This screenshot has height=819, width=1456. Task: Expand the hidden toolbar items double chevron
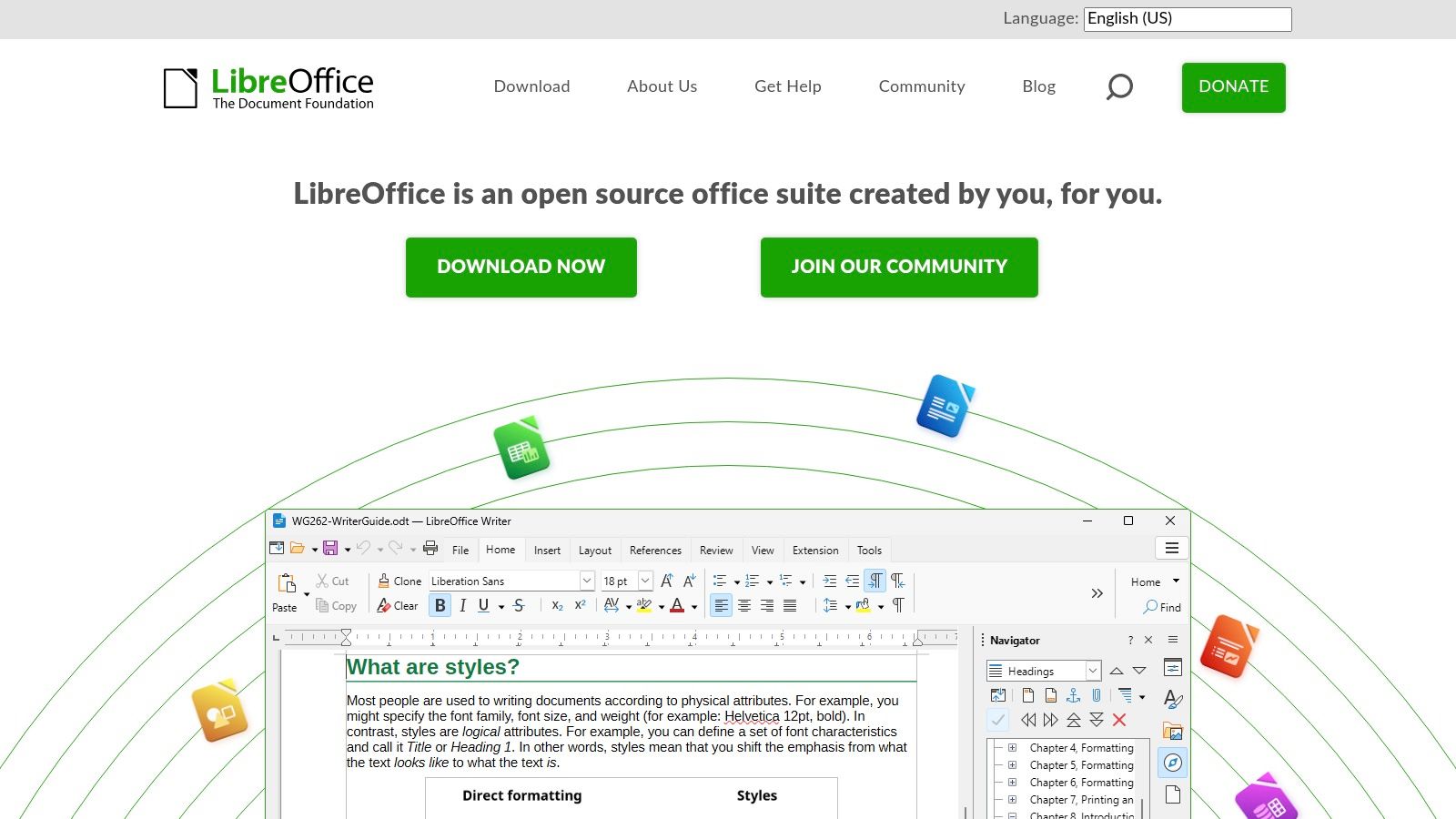coord(1097,593)
